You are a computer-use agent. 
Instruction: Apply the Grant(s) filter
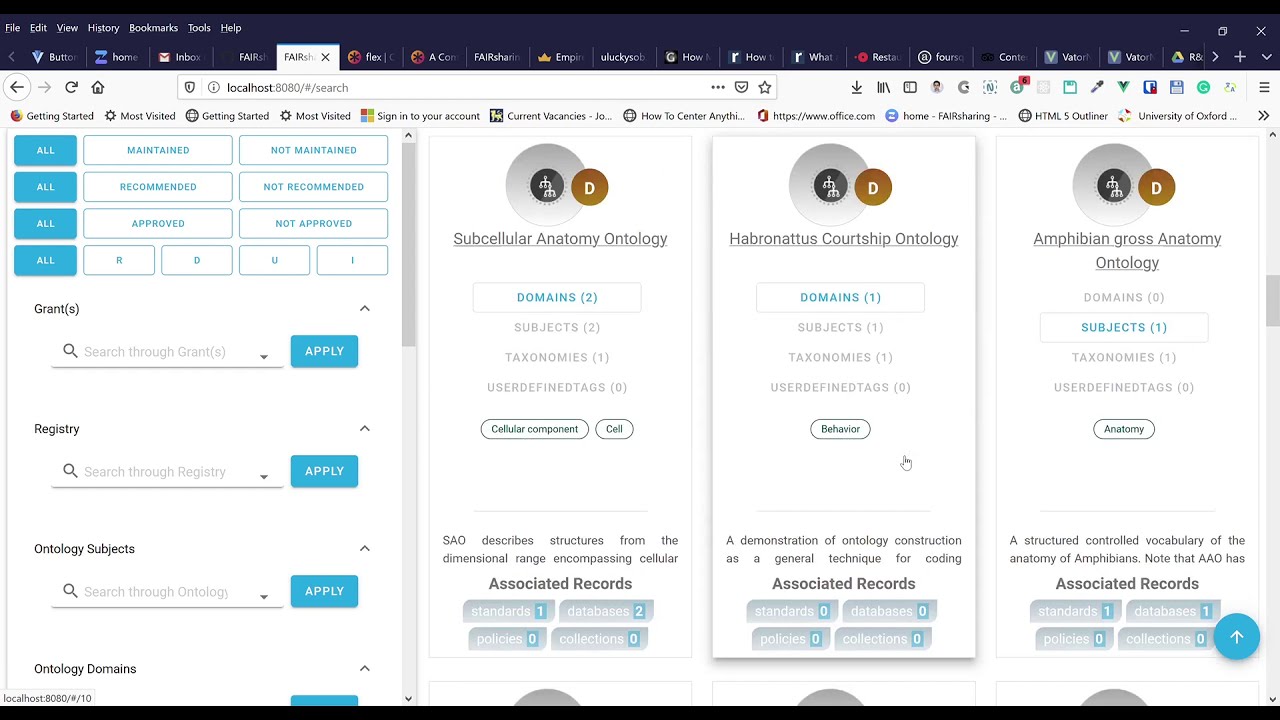(324, 351)
